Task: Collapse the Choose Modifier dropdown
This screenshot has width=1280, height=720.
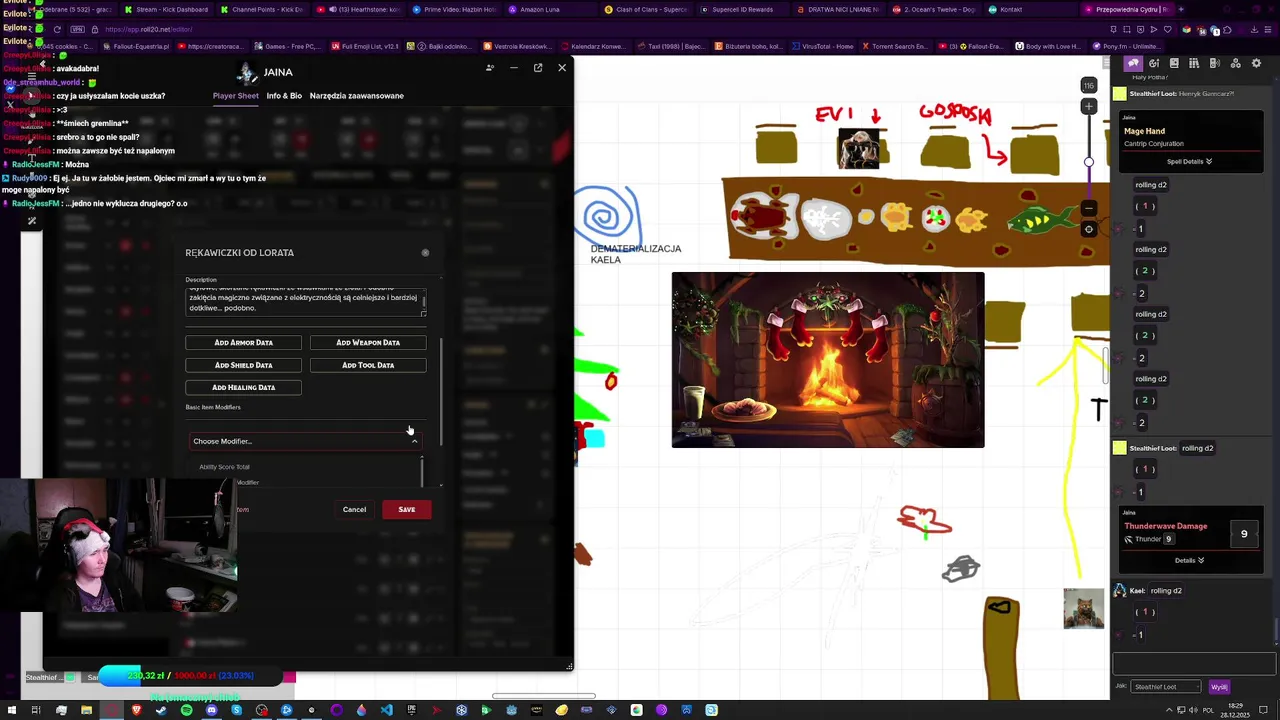Action: pos(414,441)
